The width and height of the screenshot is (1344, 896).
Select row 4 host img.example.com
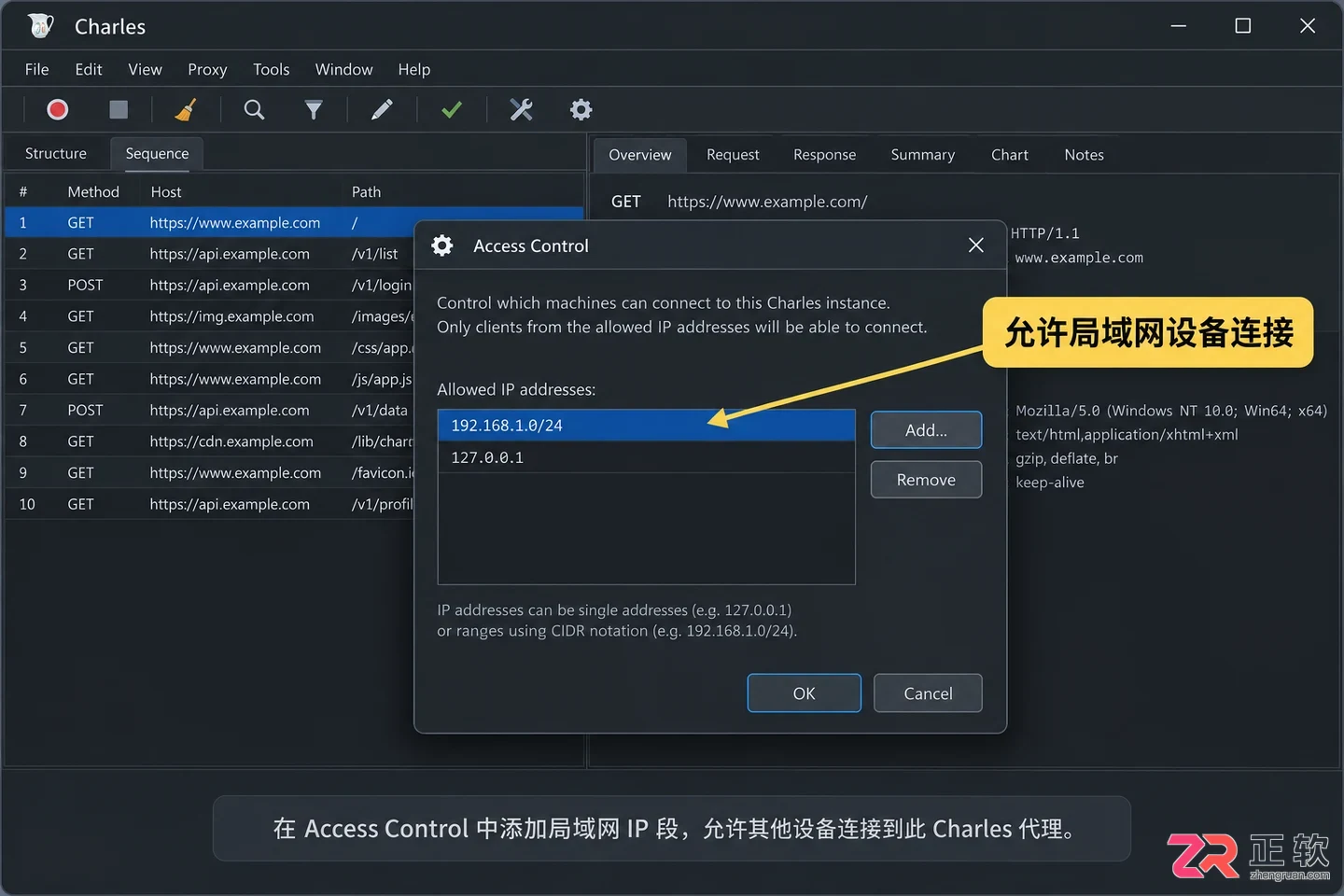210,316
